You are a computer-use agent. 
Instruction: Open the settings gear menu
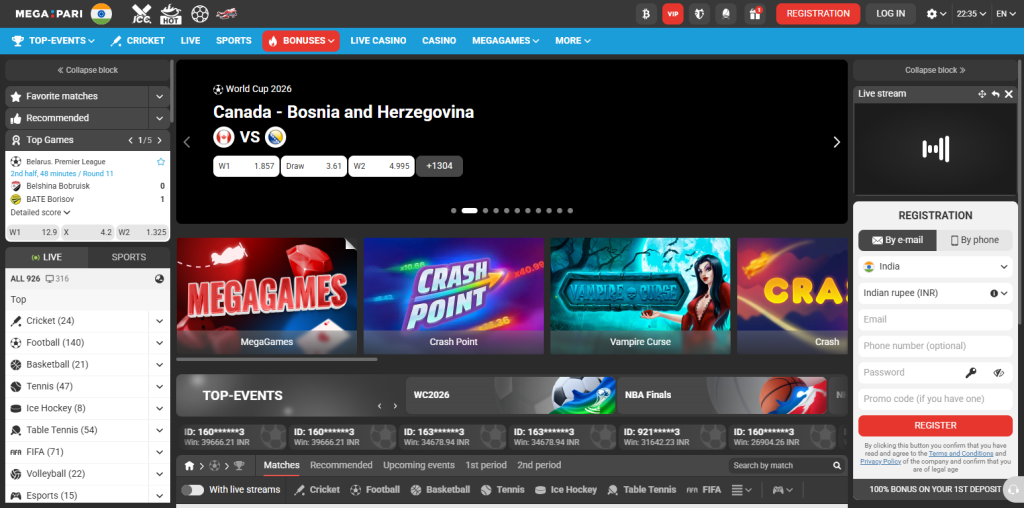(x=936, y=14)
